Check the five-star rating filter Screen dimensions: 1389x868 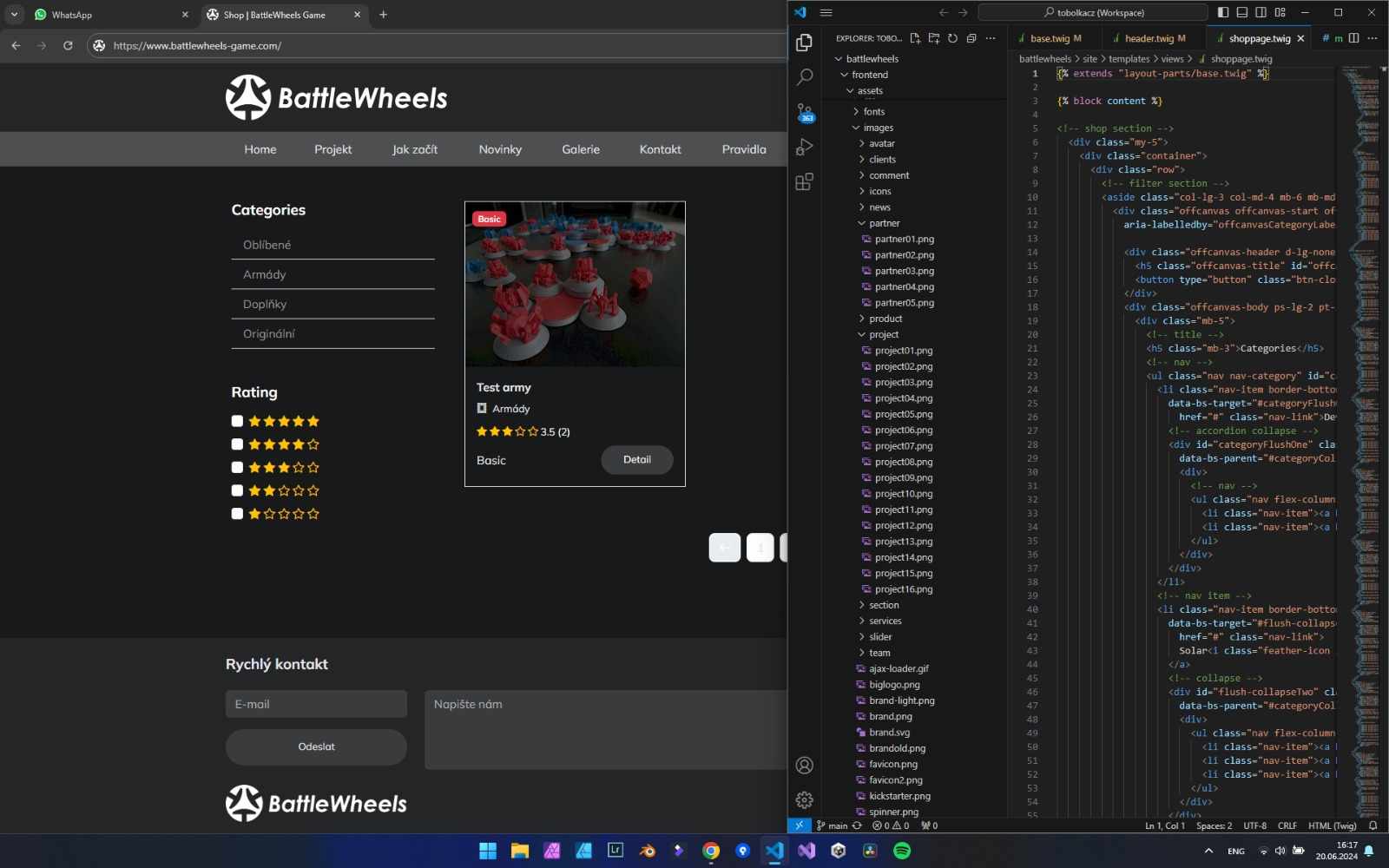click(237, 421)
